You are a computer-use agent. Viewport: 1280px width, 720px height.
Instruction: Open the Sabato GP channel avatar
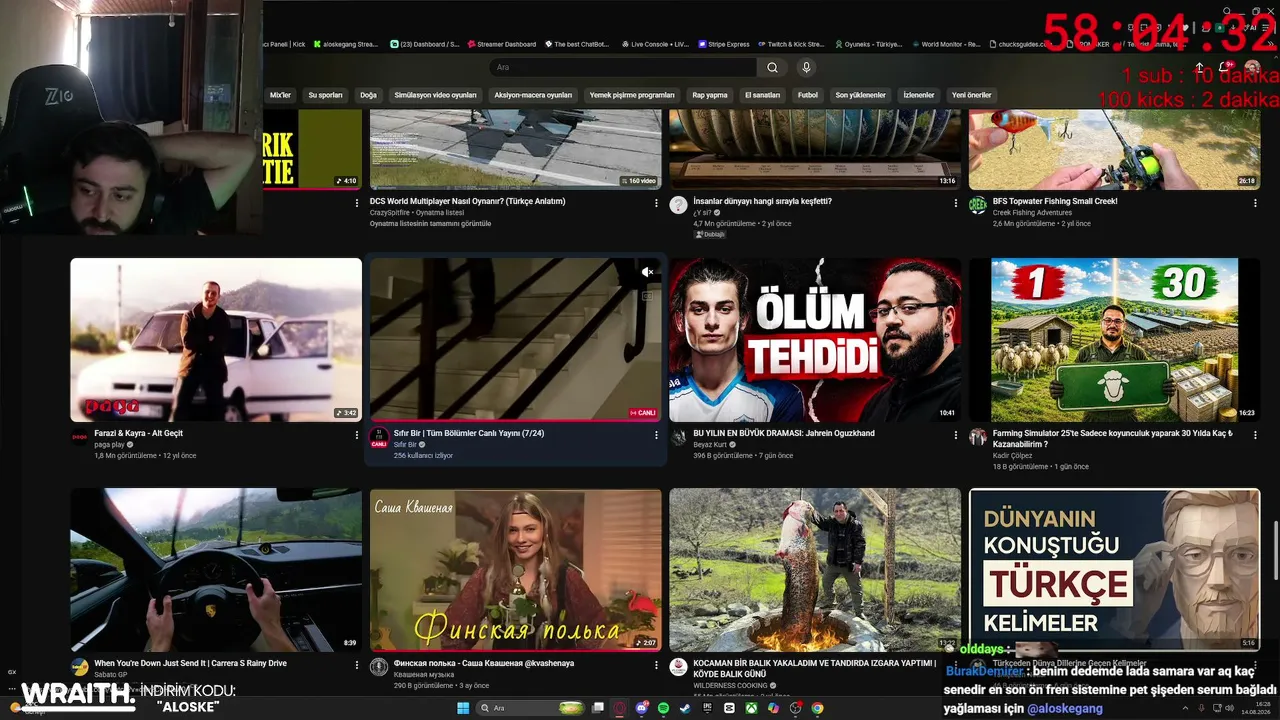79,667
